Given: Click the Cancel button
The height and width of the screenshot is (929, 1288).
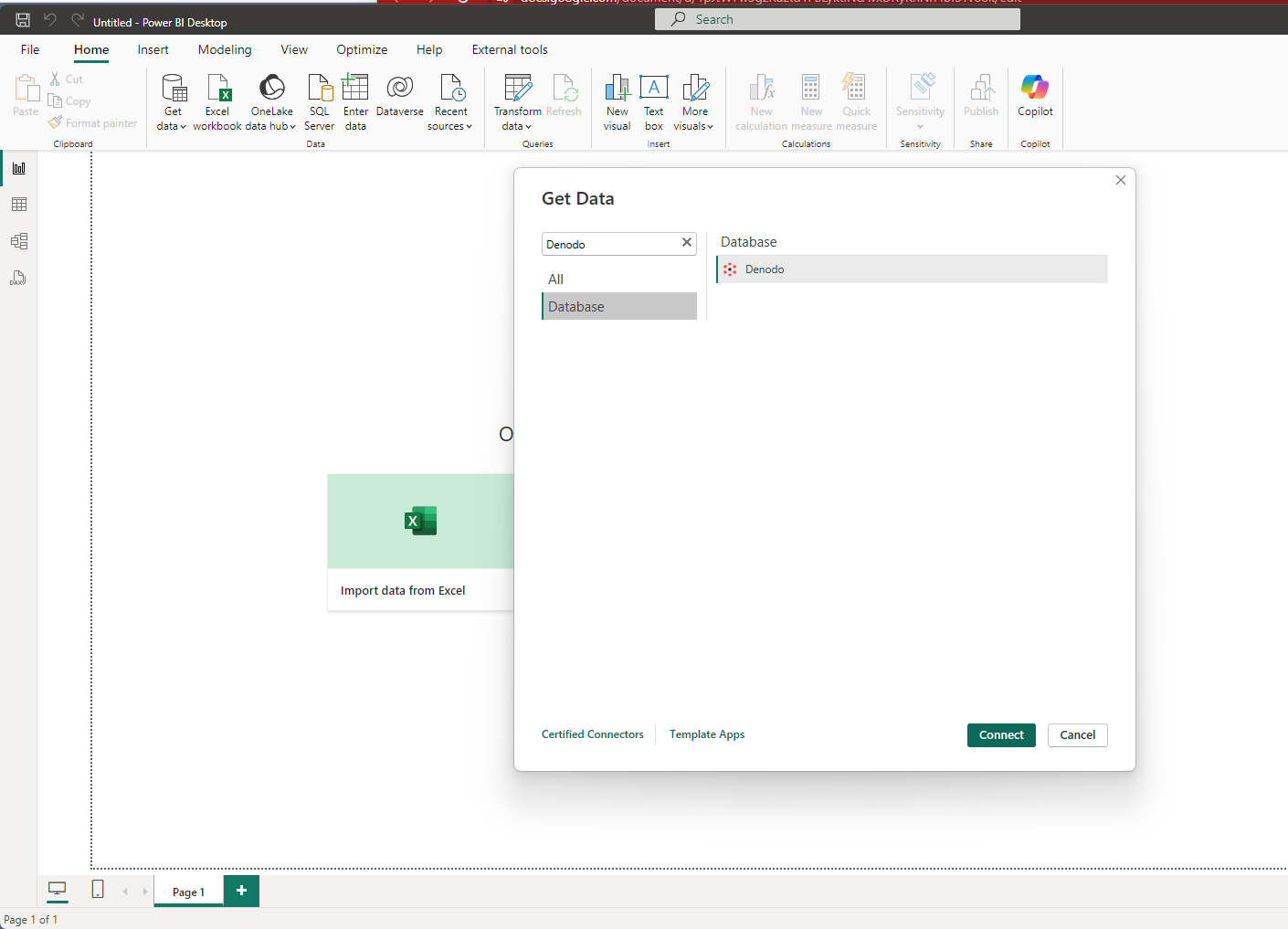Looking at the screenshot, I should tap(1078, 735).
